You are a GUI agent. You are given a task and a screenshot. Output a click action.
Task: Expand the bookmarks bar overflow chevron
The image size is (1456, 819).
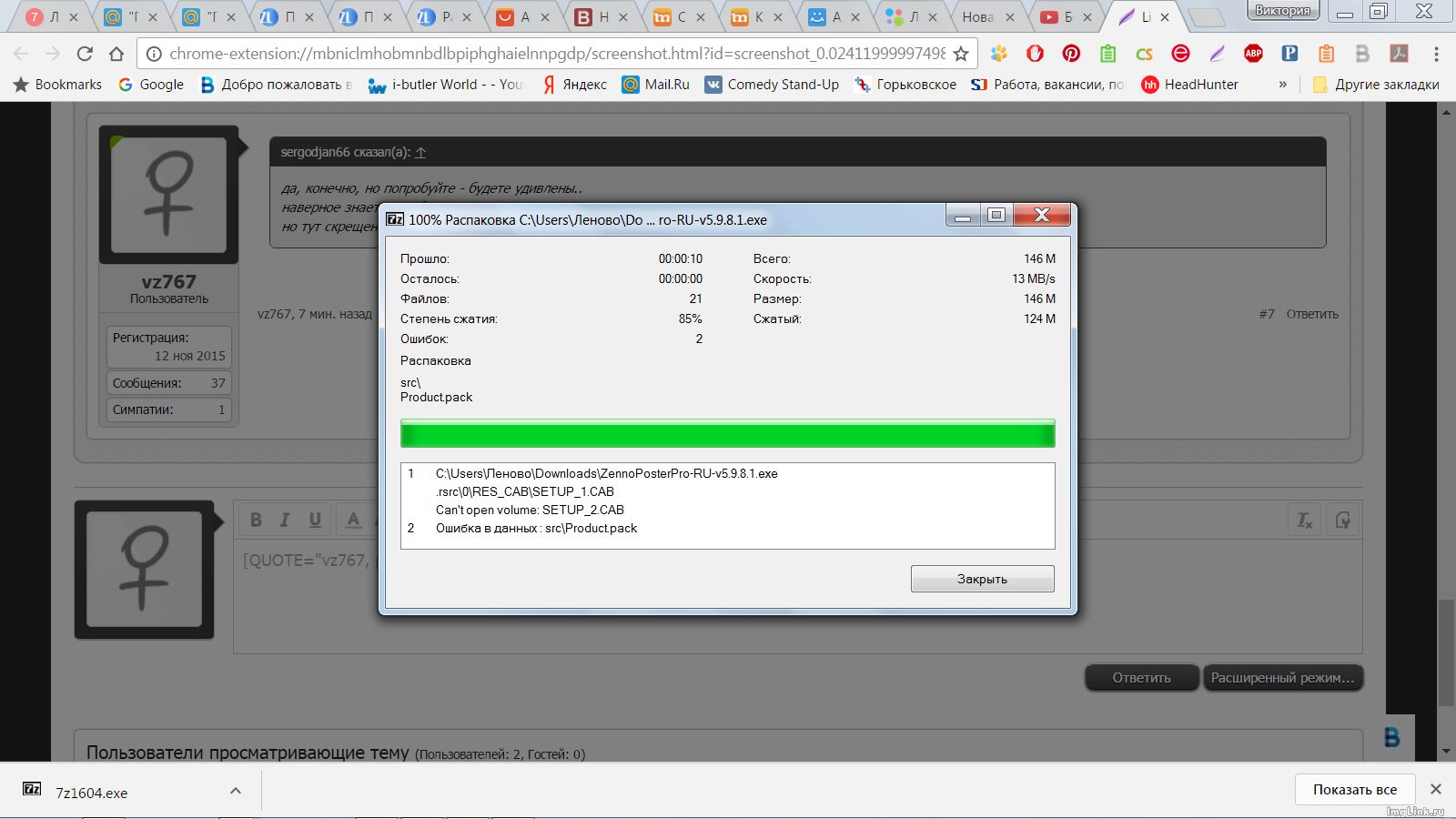(x=1283, y=85)
